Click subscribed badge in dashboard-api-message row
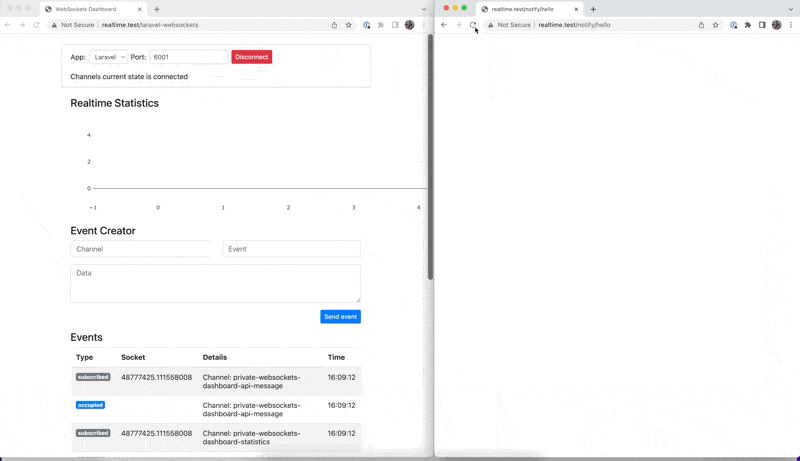800x461 pixels. tap(93, 377)
